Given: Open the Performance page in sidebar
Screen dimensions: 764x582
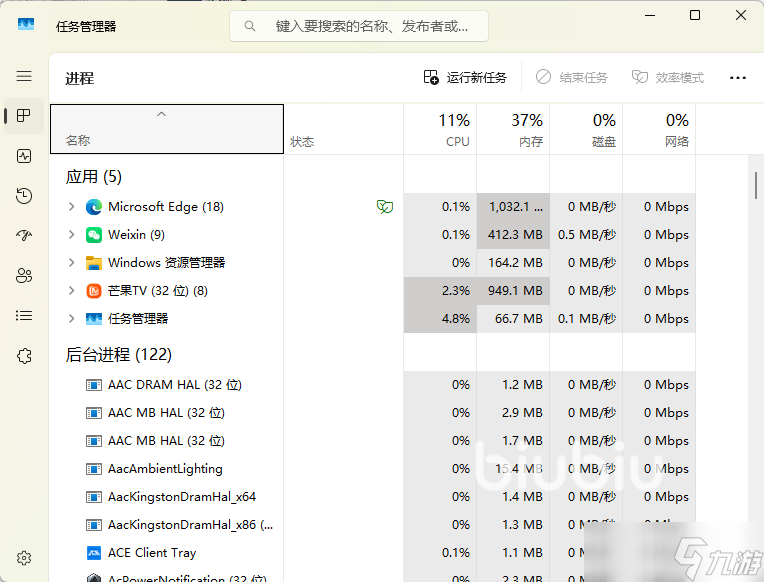Looking at the screenshot, I should [x=24, y=156].
